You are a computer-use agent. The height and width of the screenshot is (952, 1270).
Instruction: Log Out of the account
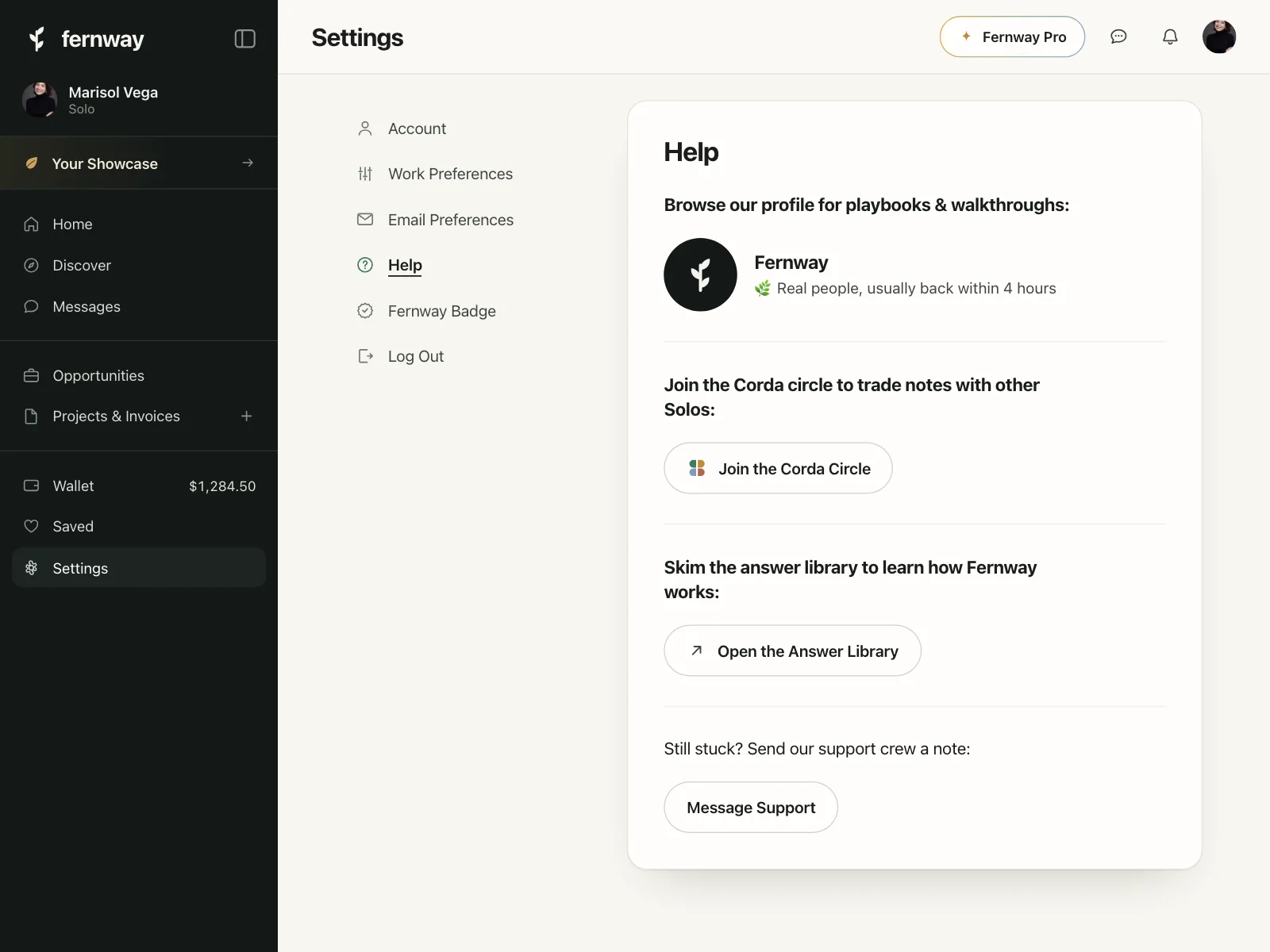tap(416, 356)
